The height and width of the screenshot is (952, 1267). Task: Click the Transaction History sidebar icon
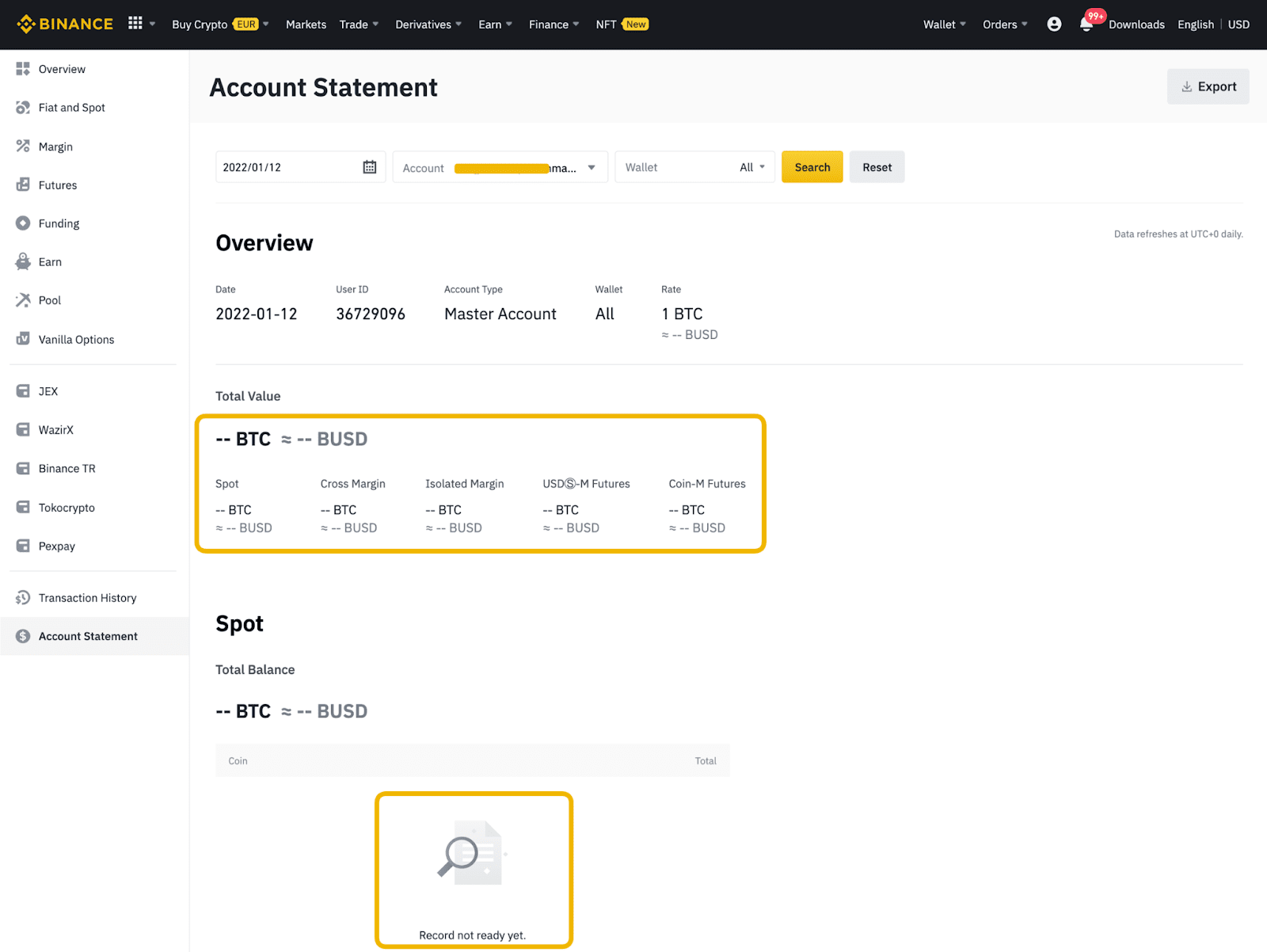[x=23, y=598]
